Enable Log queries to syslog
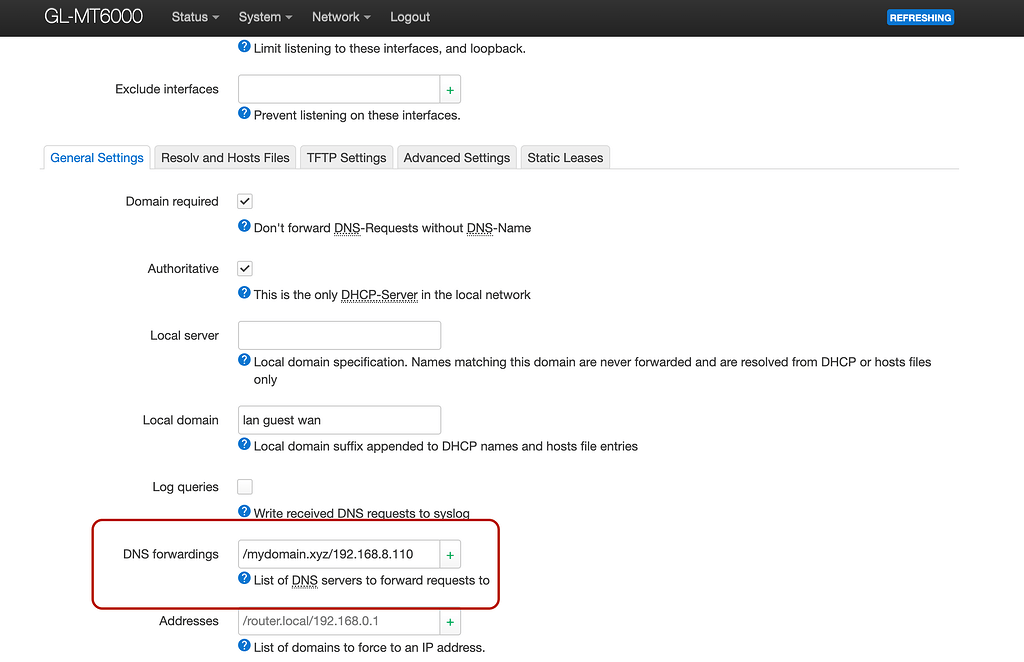 click(x=244, y=487)
